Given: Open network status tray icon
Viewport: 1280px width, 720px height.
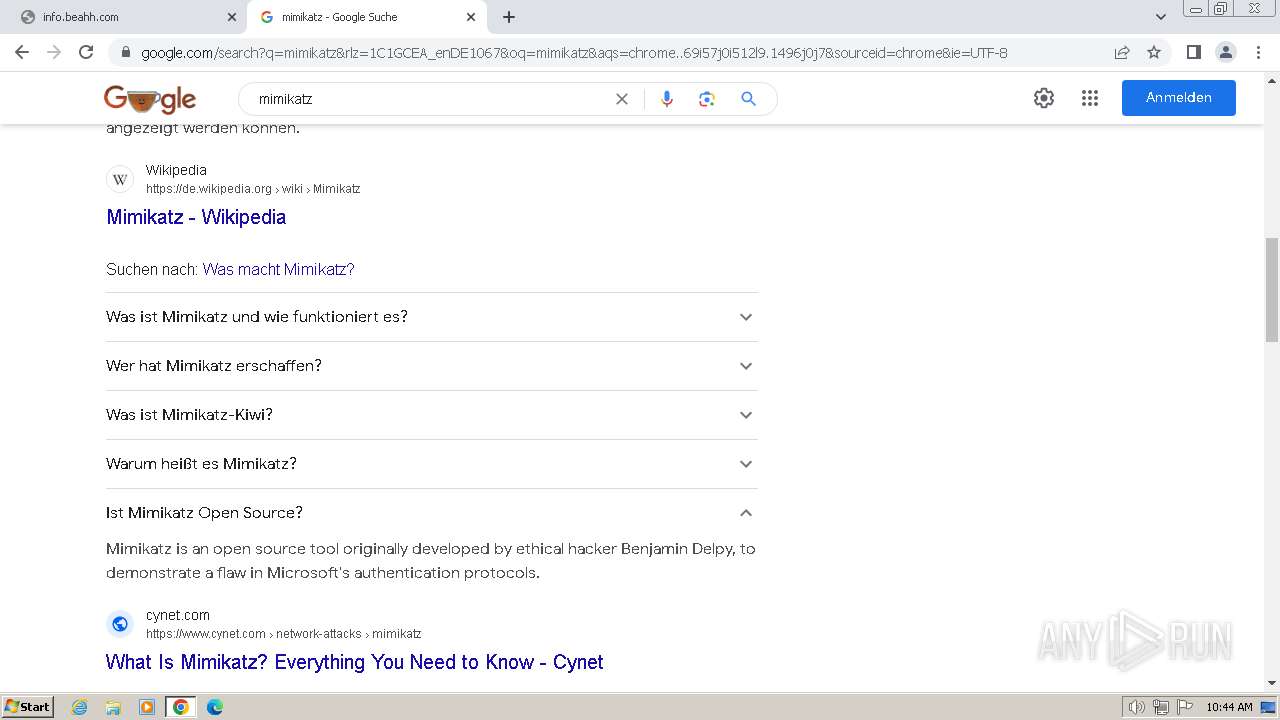Looking at the screenshot, I should 1161,707.
